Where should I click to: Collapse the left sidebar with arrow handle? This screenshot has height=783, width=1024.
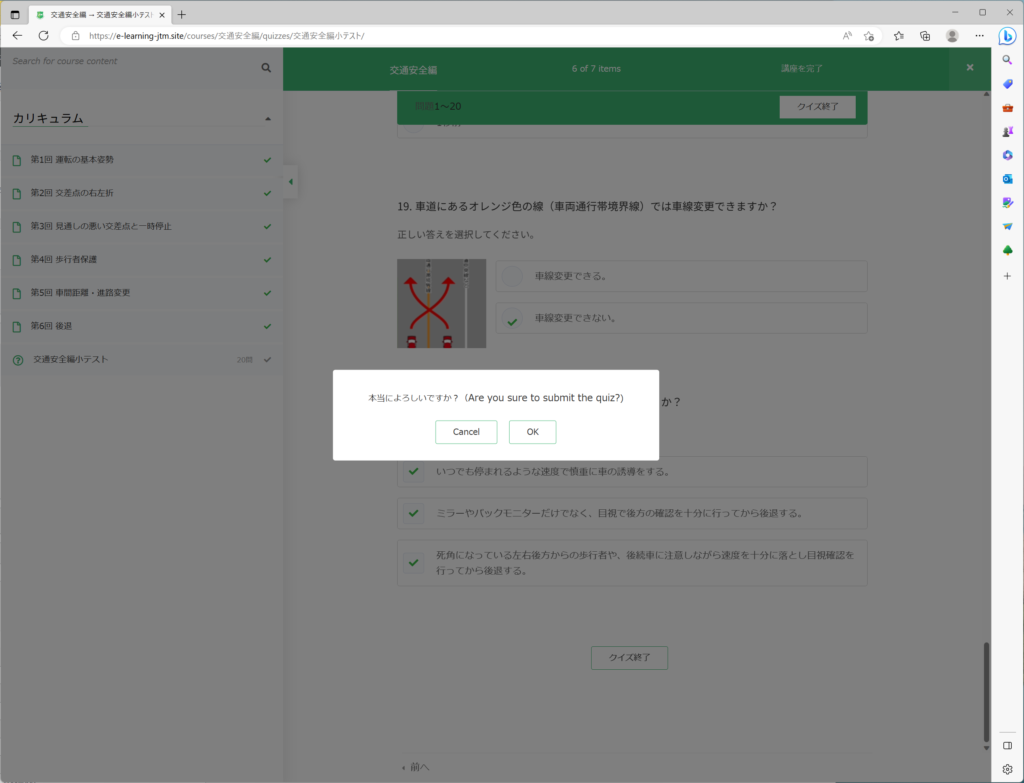(x=290, y=181)
